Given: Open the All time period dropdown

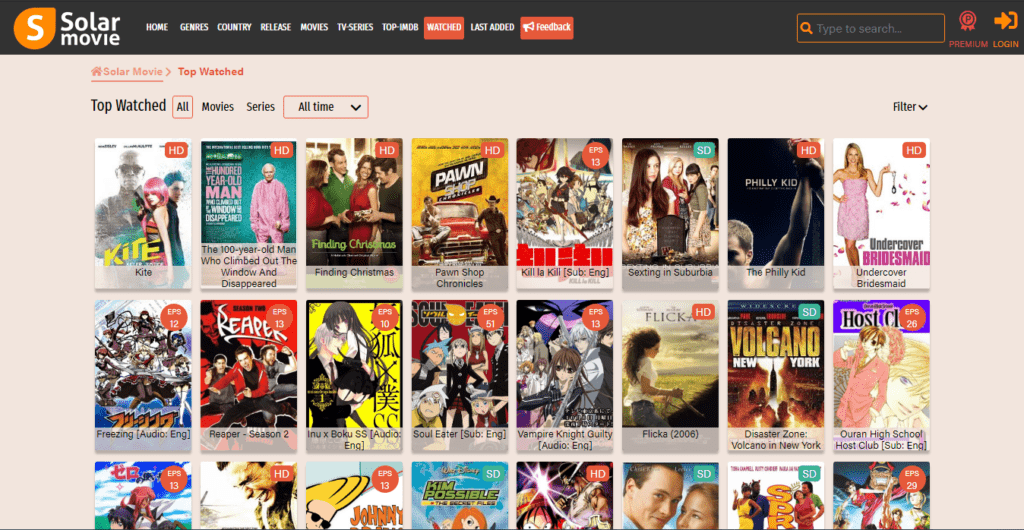Looking at the screenshot, I should 326,107.
